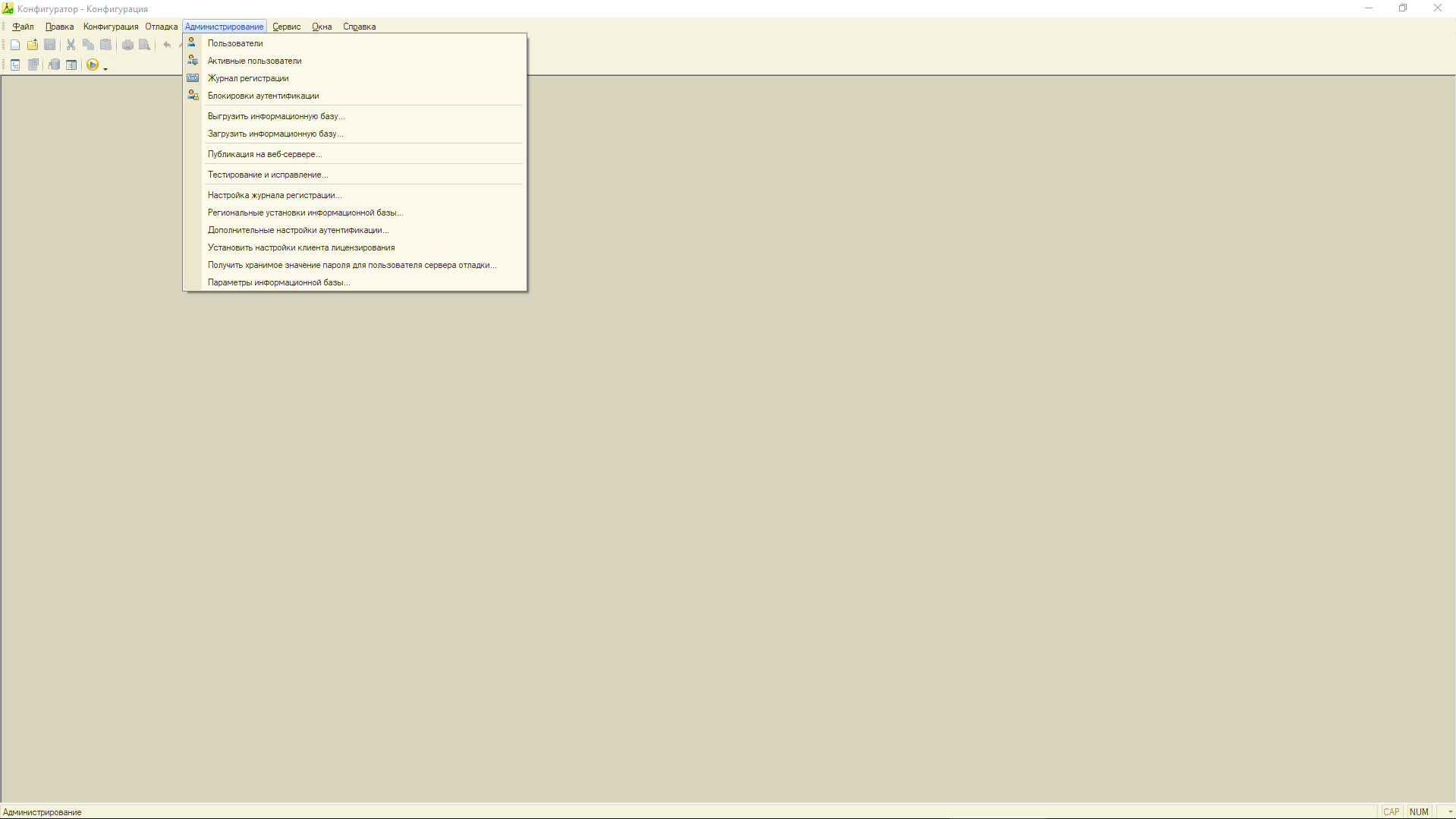This screenshot has height=819, width=1456.
Task: Choose Региональные установки информационной базы...
Action: [355, 213]
